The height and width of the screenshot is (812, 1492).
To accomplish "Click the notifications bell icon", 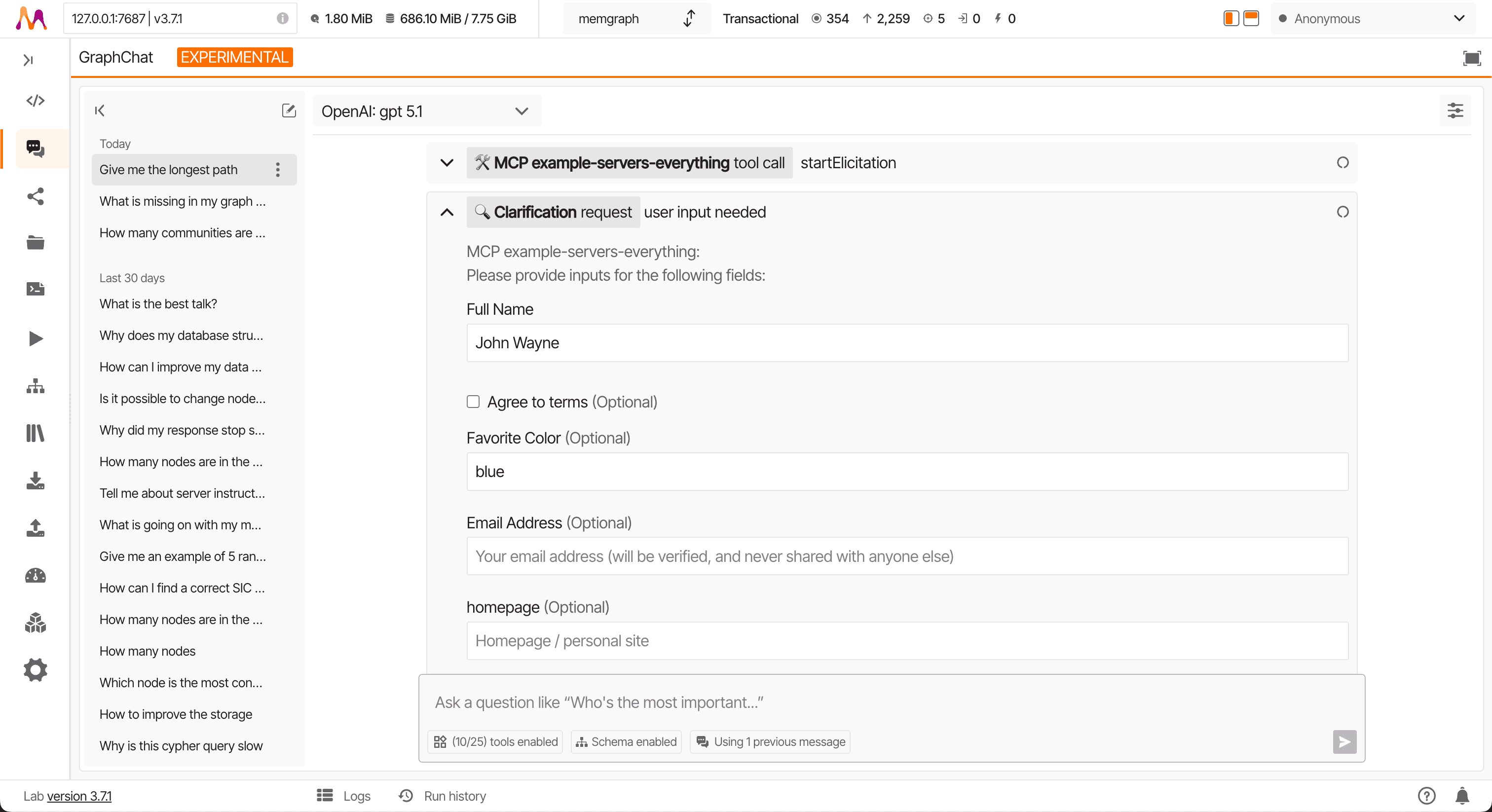I will tap(1462, 796).
